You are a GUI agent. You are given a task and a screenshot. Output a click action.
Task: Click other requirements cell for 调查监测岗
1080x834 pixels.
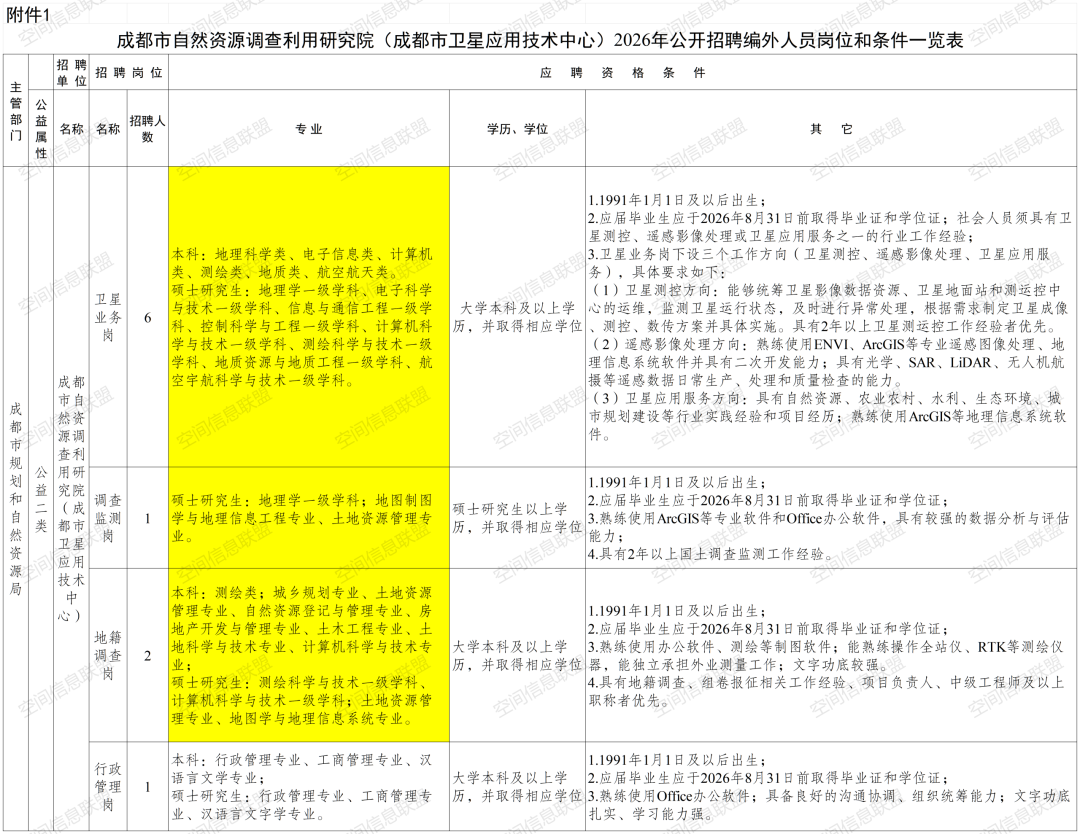click(x=831, y=517)
